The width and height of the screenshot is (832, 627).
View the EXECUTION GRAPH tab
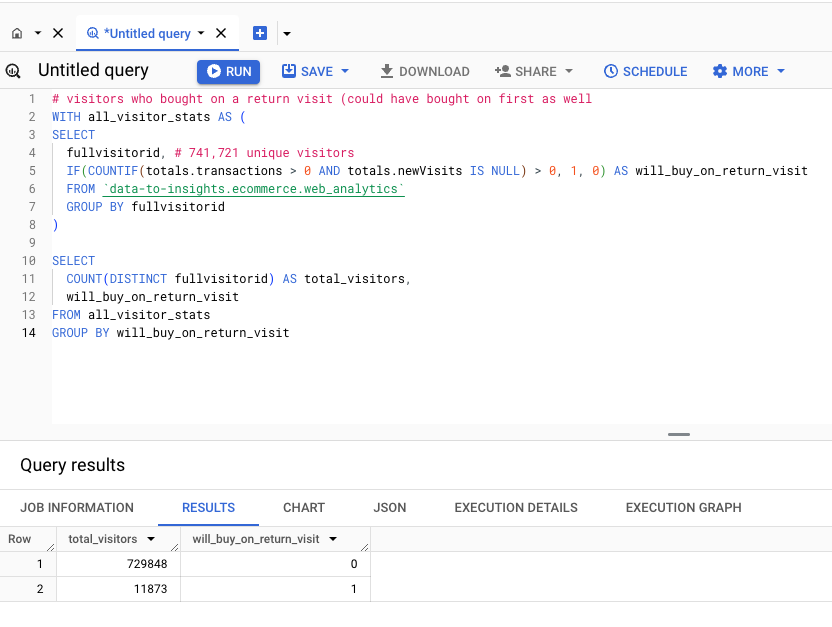tap(683, 507)
